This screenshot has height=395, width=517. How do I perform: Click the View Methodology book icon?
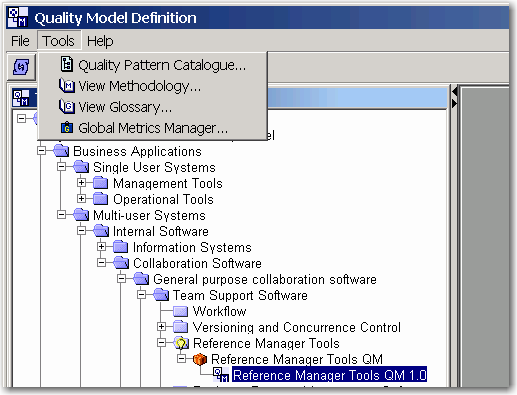pyautogui.click(x=67, y=86)
